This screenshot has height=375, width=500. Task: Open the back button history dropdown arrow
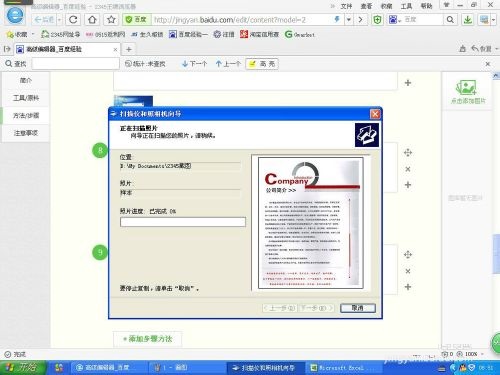pyautogui.click(x=59, y=20)
